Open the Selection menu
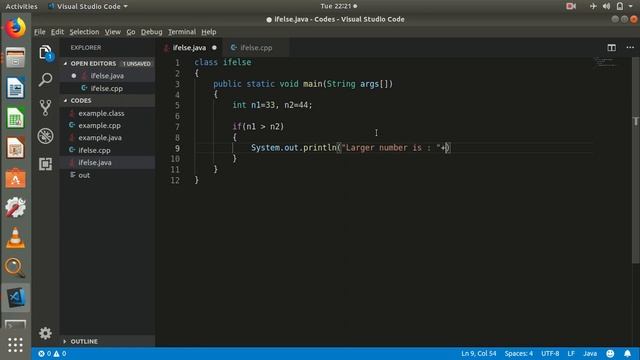The width and height of the screenshot is (640, 360). coord(84,32)
